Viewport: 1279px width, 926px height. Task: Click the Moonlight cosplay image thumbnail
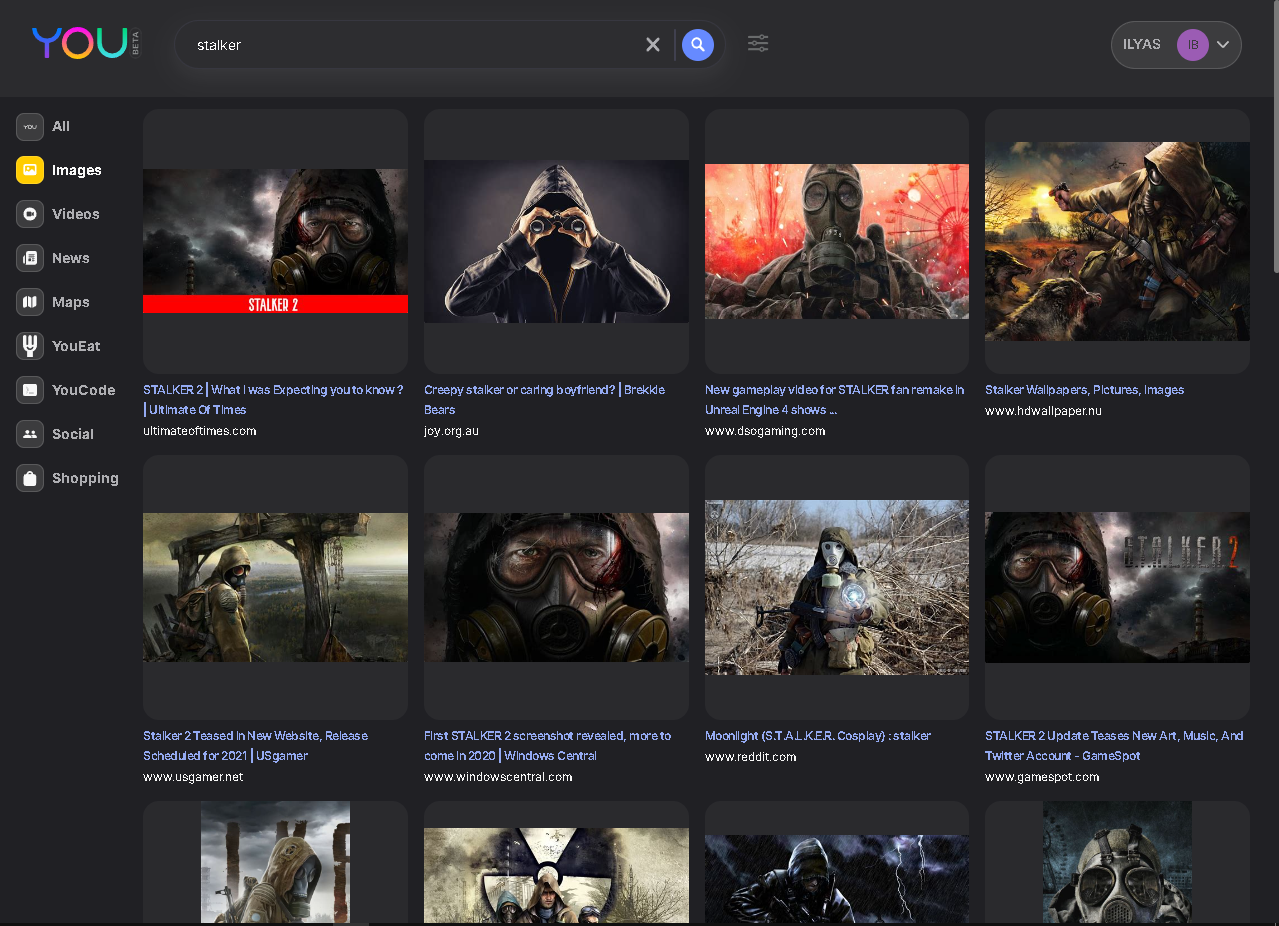click(x=836, y=587)
